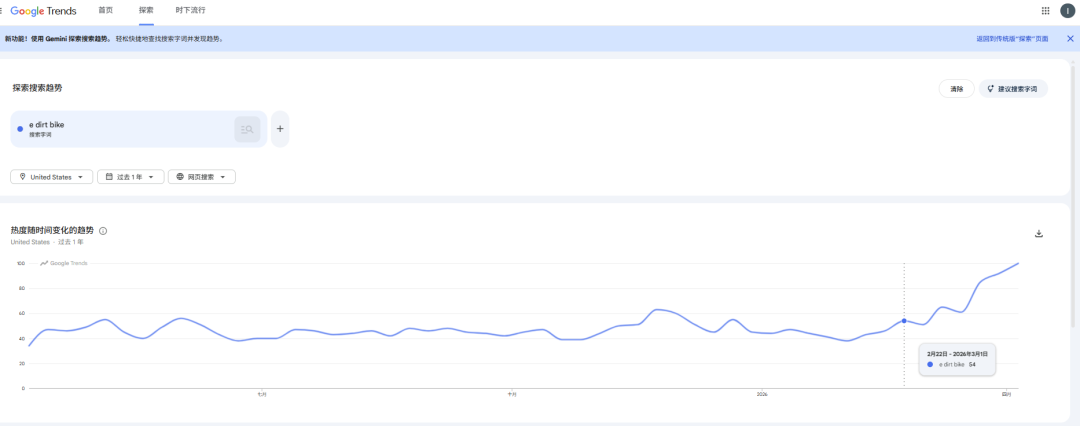Click the info icon beside chart title
The height and width of the screenshot is (426, 1080).
103,231
